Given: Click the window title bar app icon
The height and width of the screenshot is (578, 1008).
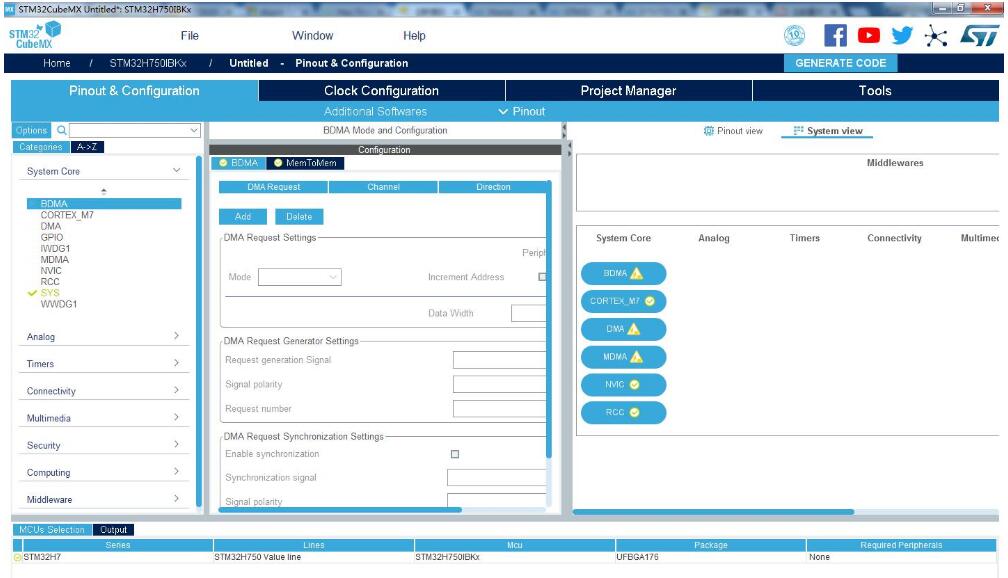Looking at the screenshot, I should 9,9.
